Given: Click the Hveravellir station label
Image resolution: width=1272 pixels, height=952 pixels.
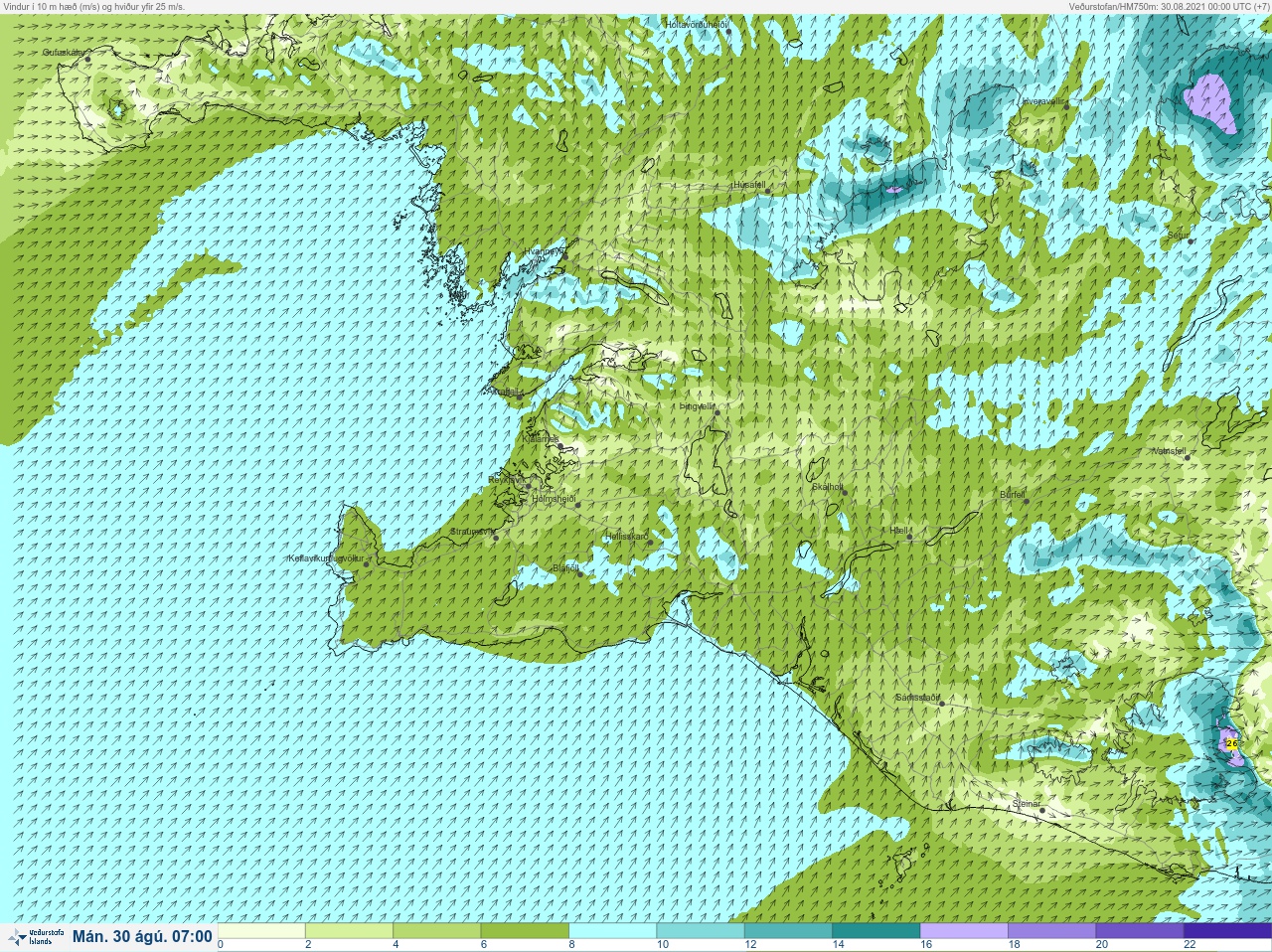Looking at the screenshot, I should [1043, 101].
